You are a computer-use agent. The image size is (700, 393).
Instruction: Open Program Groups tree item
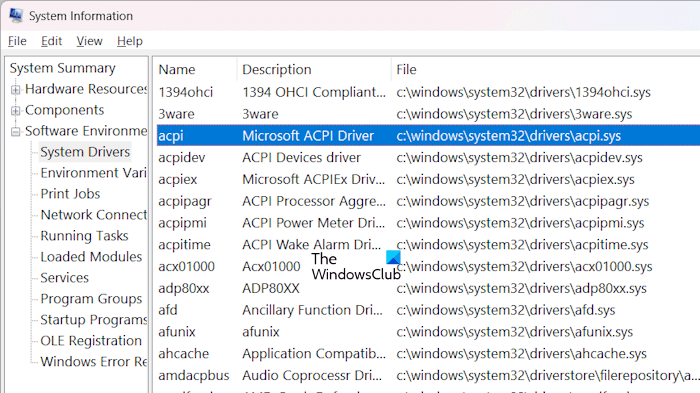coord(91,299)
